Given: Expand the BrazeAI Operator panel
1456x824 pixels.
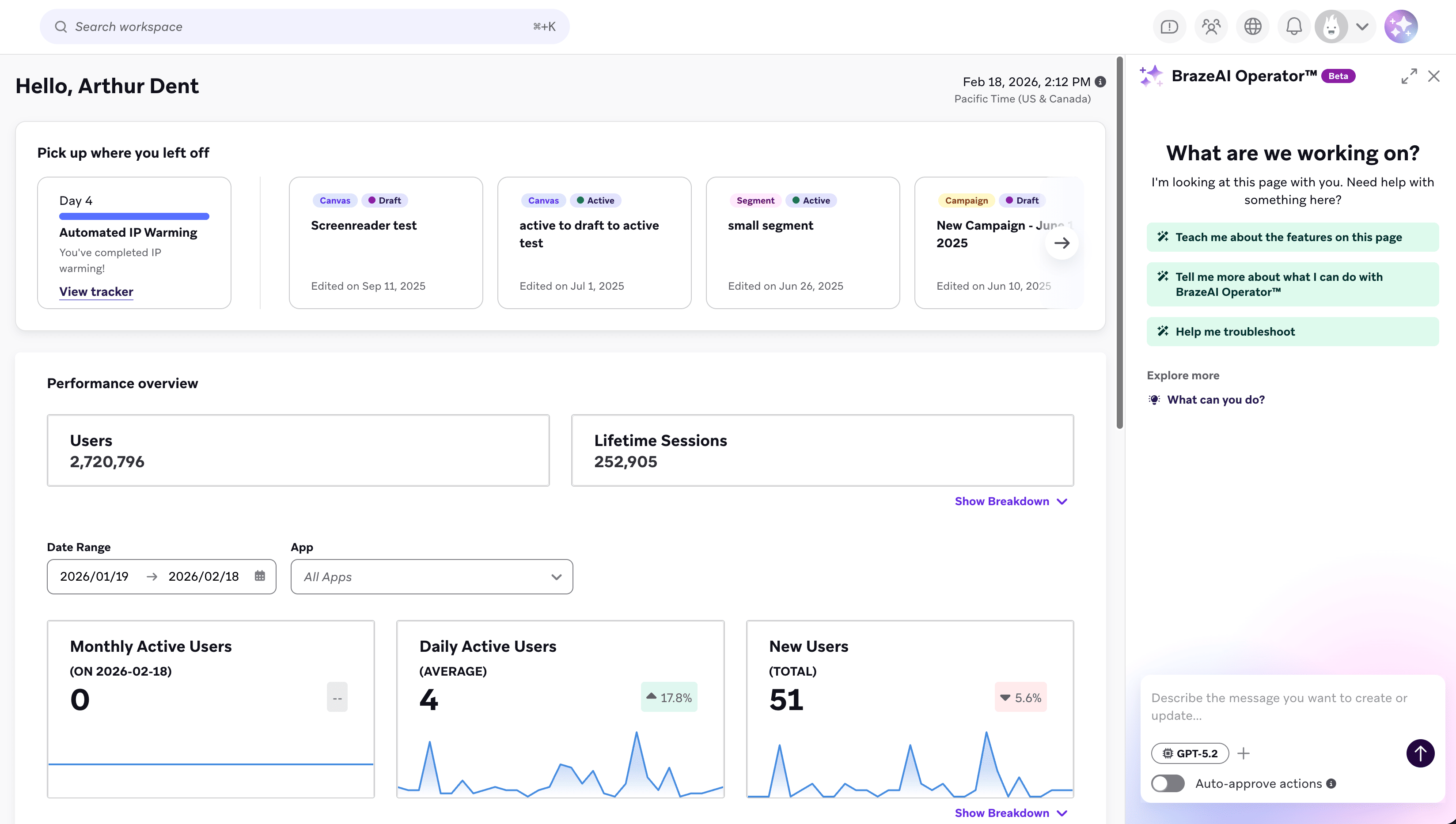Looking at the screenshot, I should pyautogui.click(x=1409, y=76).
